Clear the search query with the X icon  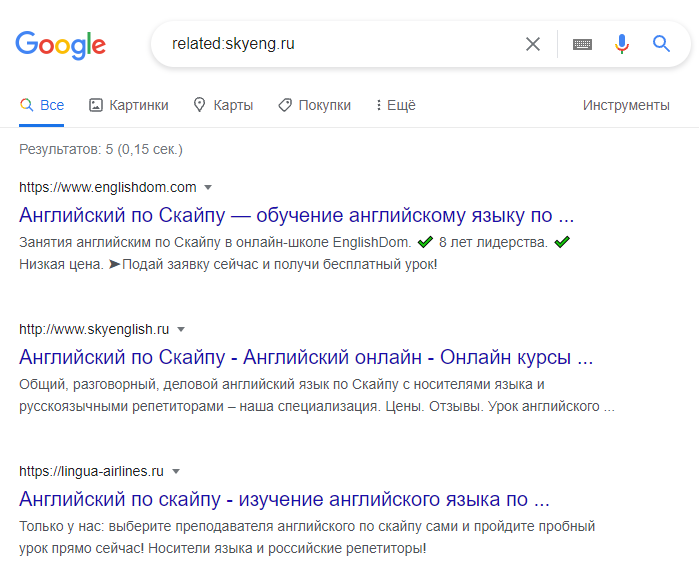533,44
